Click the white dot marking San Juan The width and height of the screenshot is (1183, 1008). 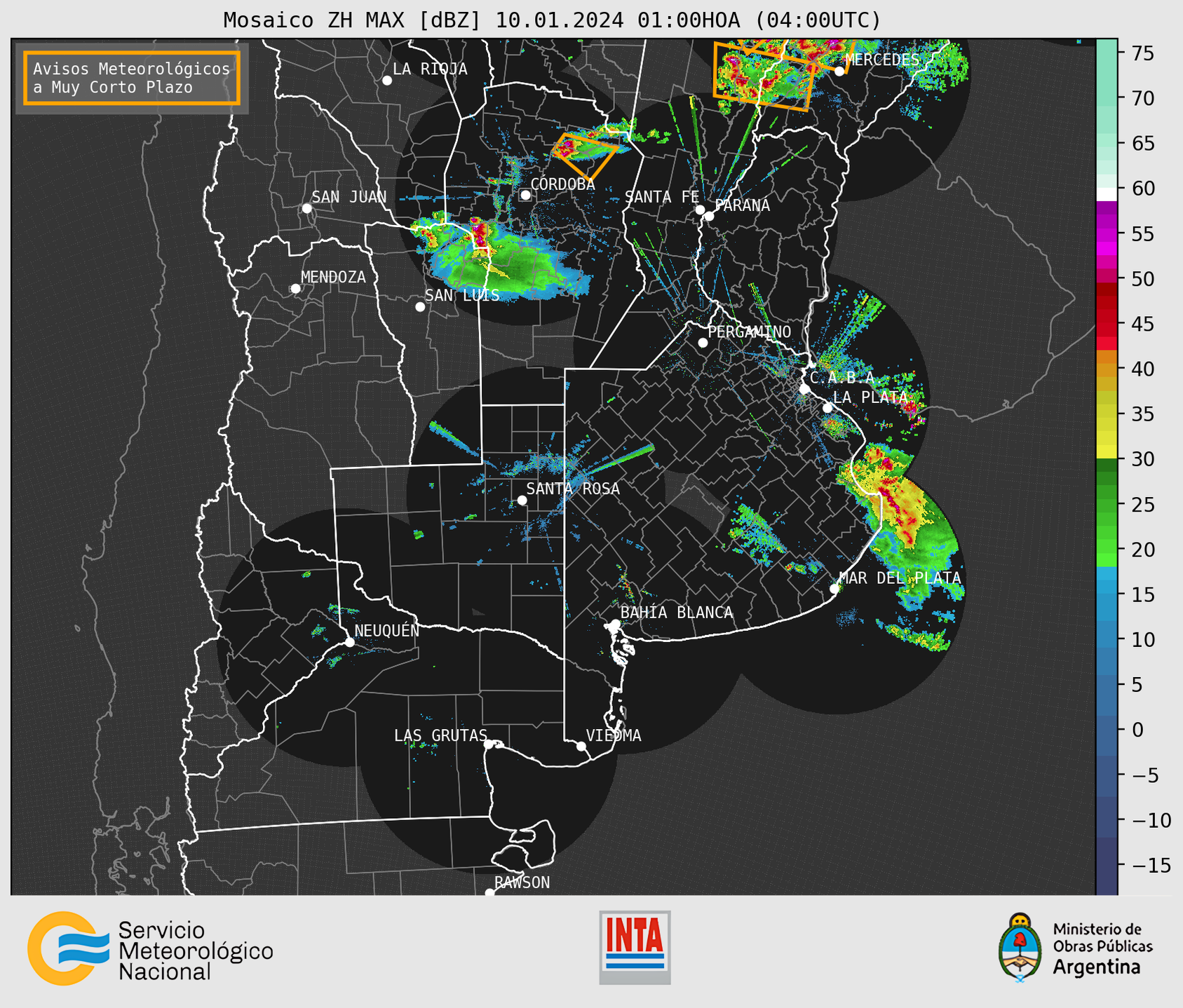tap(306, 208)
